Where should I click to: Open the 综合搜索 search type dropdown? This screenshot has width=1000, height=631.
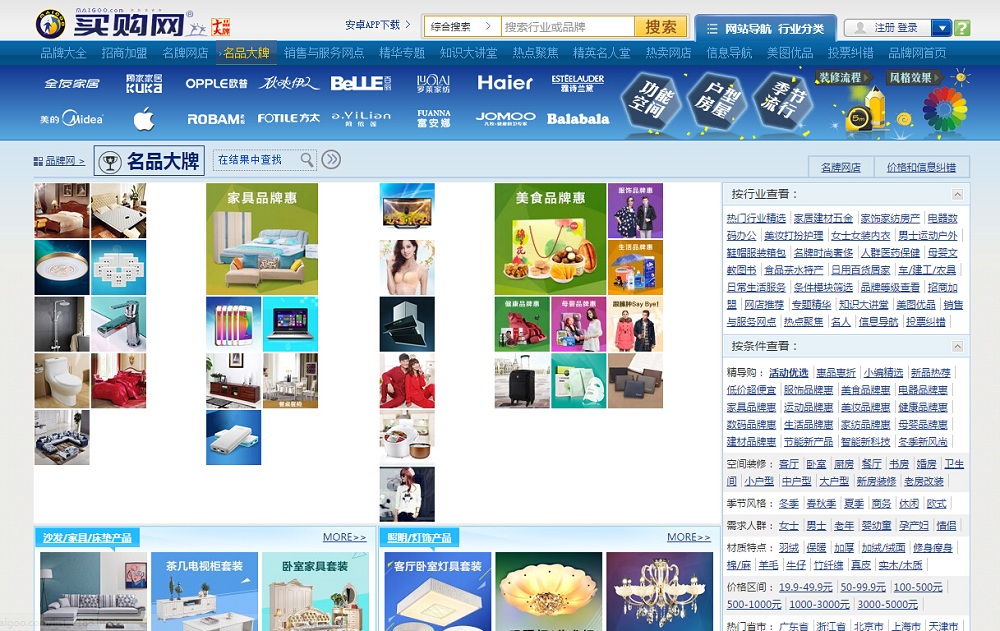click(462, 27)
